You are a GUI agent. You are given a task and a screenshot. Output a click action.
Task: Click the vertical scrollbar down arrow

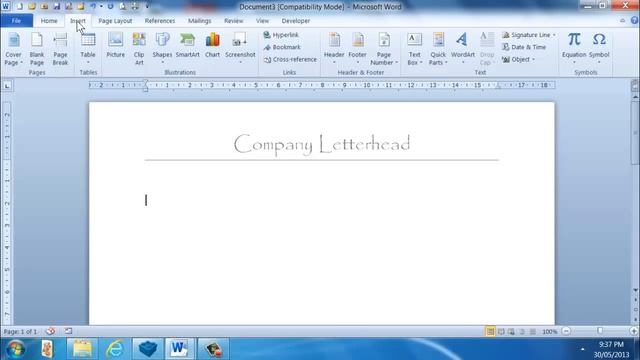[x=636, y=290]
